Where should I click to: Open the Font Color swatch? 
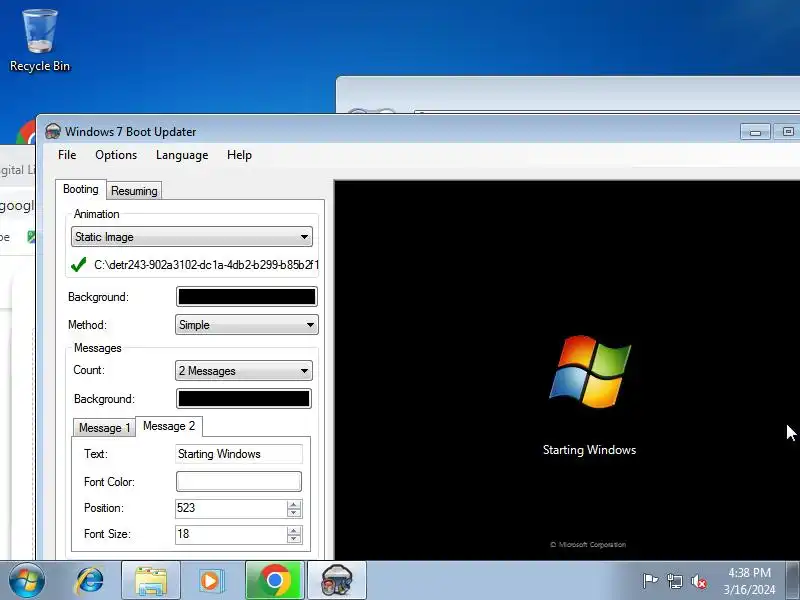click(239, 482)
